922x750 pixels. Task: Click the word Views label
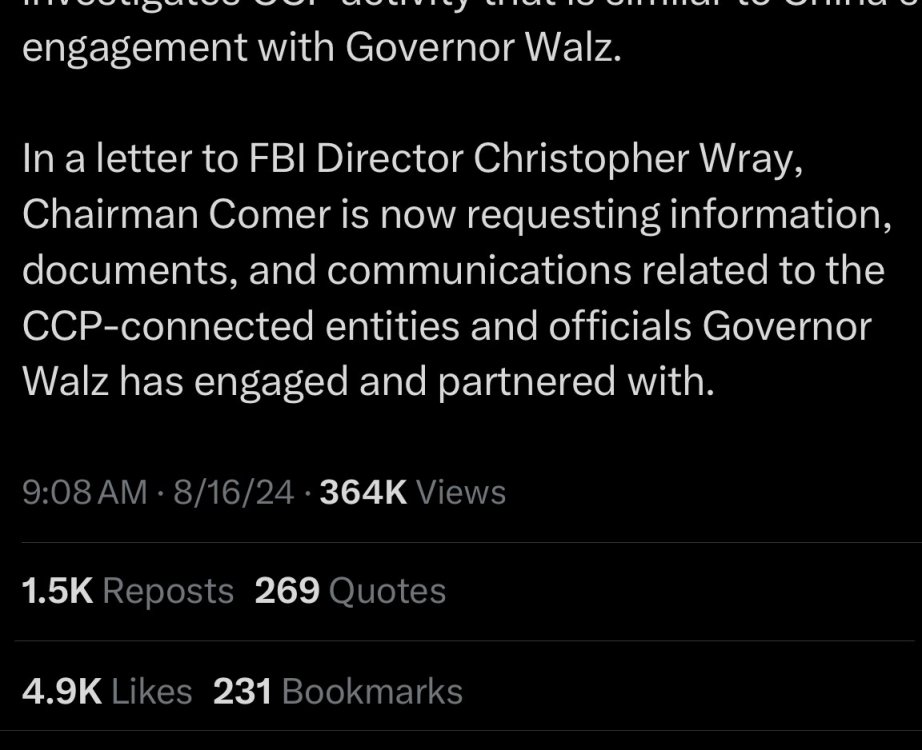coord(461,492)
